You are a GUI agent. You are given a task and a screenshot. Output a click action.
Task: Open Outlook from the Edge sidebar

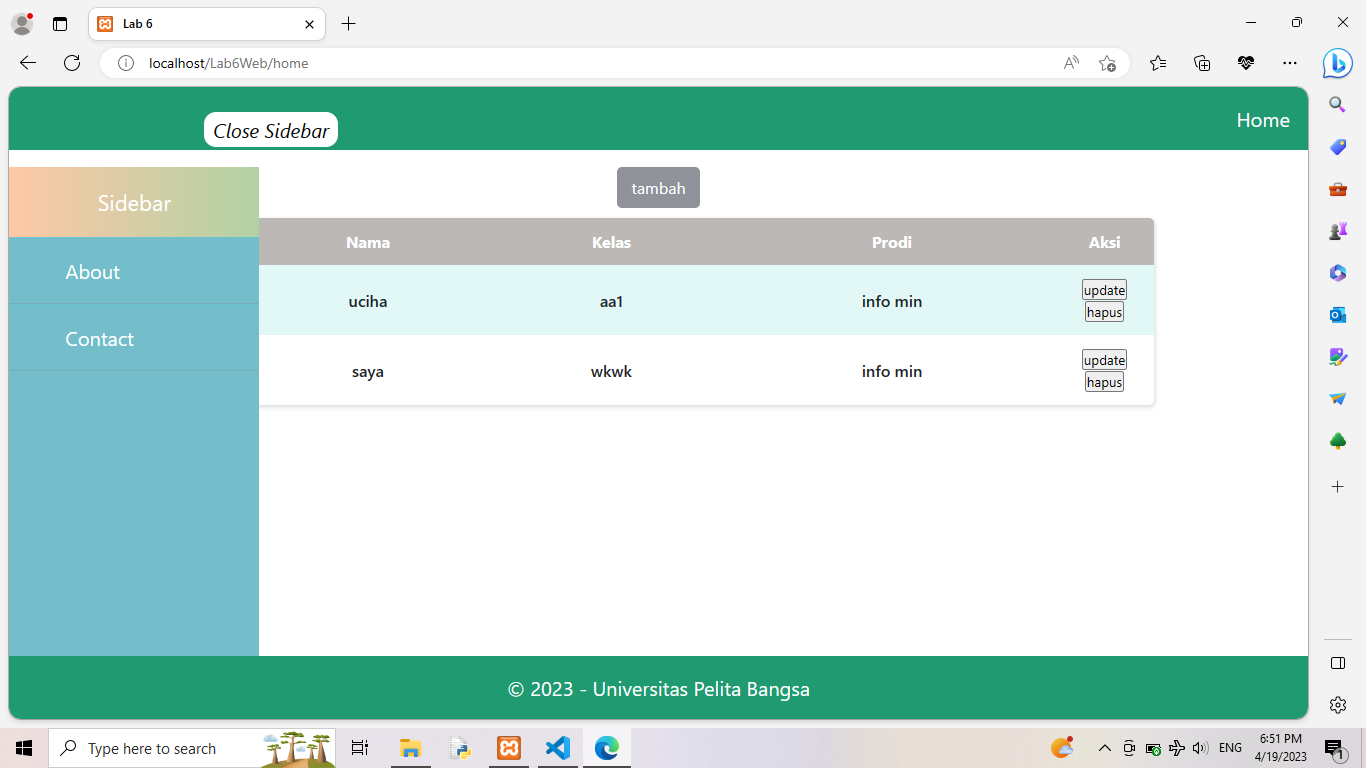click(x=1337, y=314)
